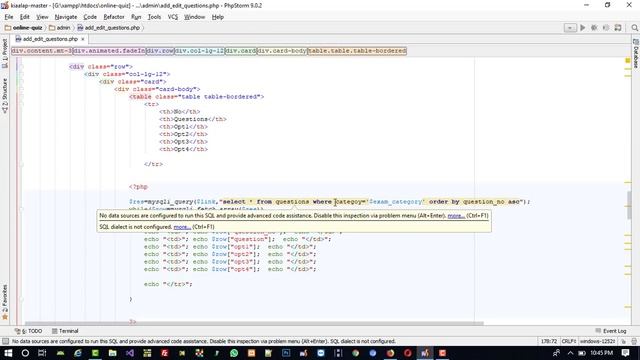Open the Tools menu

pyautogui.click(x=154, y=17)
